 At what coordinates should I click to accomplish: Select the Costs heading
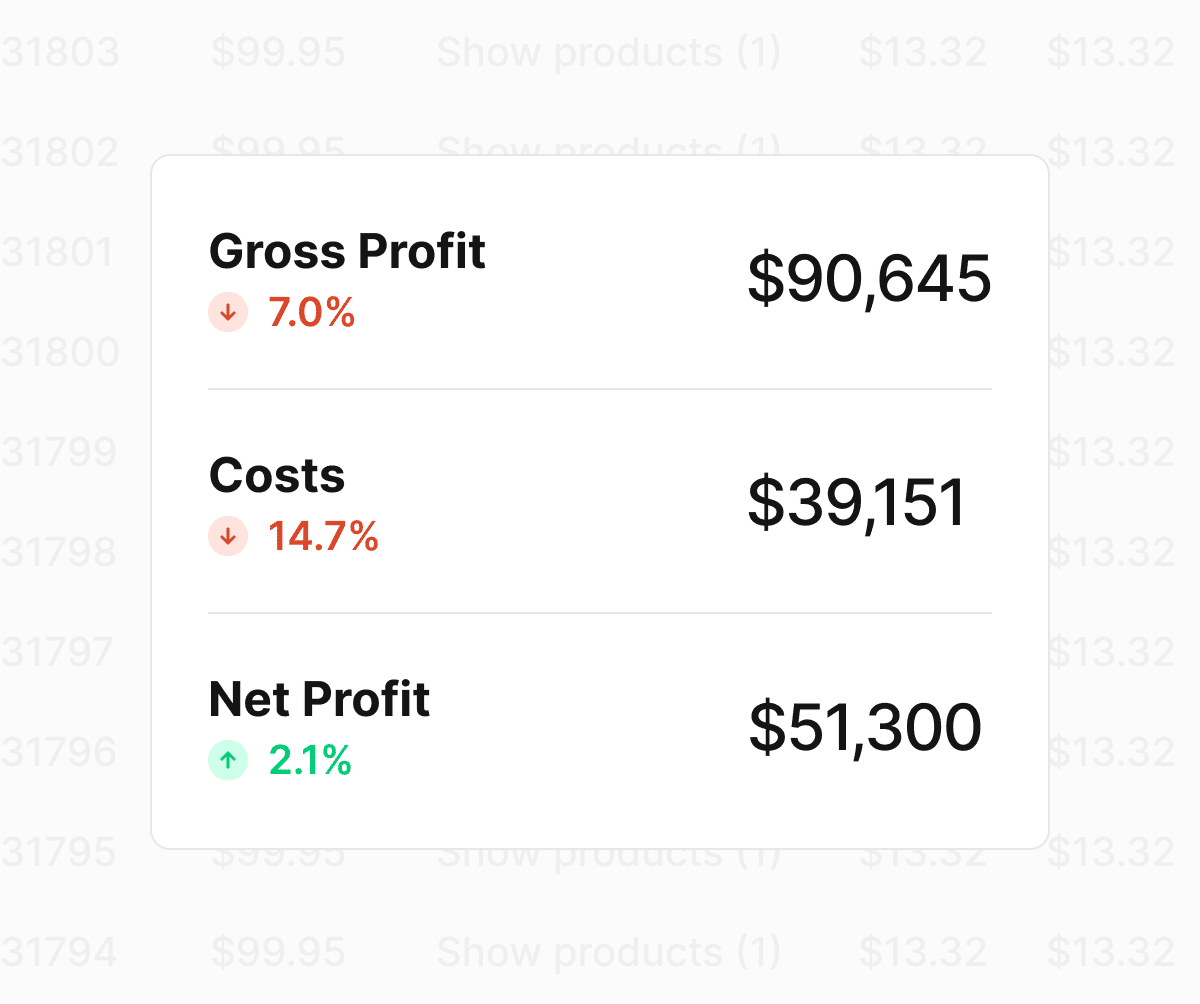pyautogui.click(x=277, y=475)
